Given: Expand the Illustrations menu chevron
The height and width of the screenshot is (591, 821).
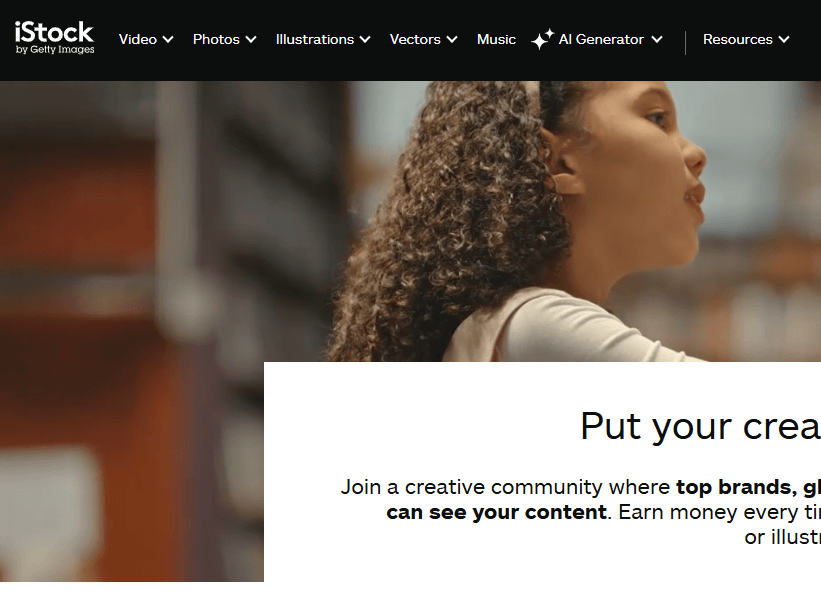Looking at the screenshot, I should [365, 39].
